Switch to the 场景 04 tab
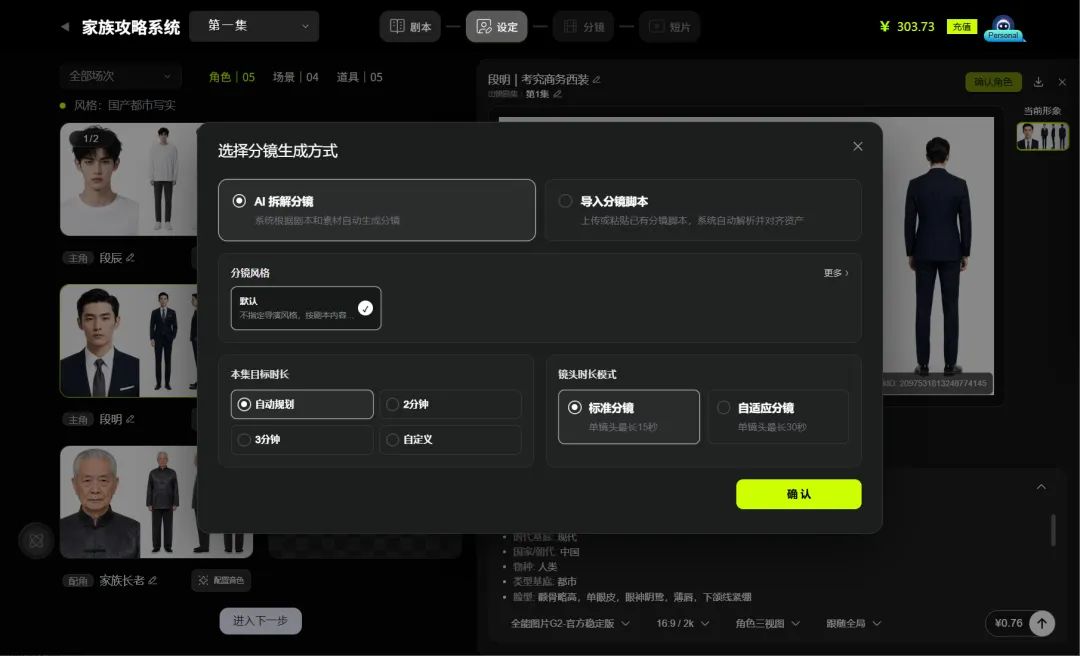Image resolution: width=1080 pixels, height=656 pixels. (x=295, y=77)
